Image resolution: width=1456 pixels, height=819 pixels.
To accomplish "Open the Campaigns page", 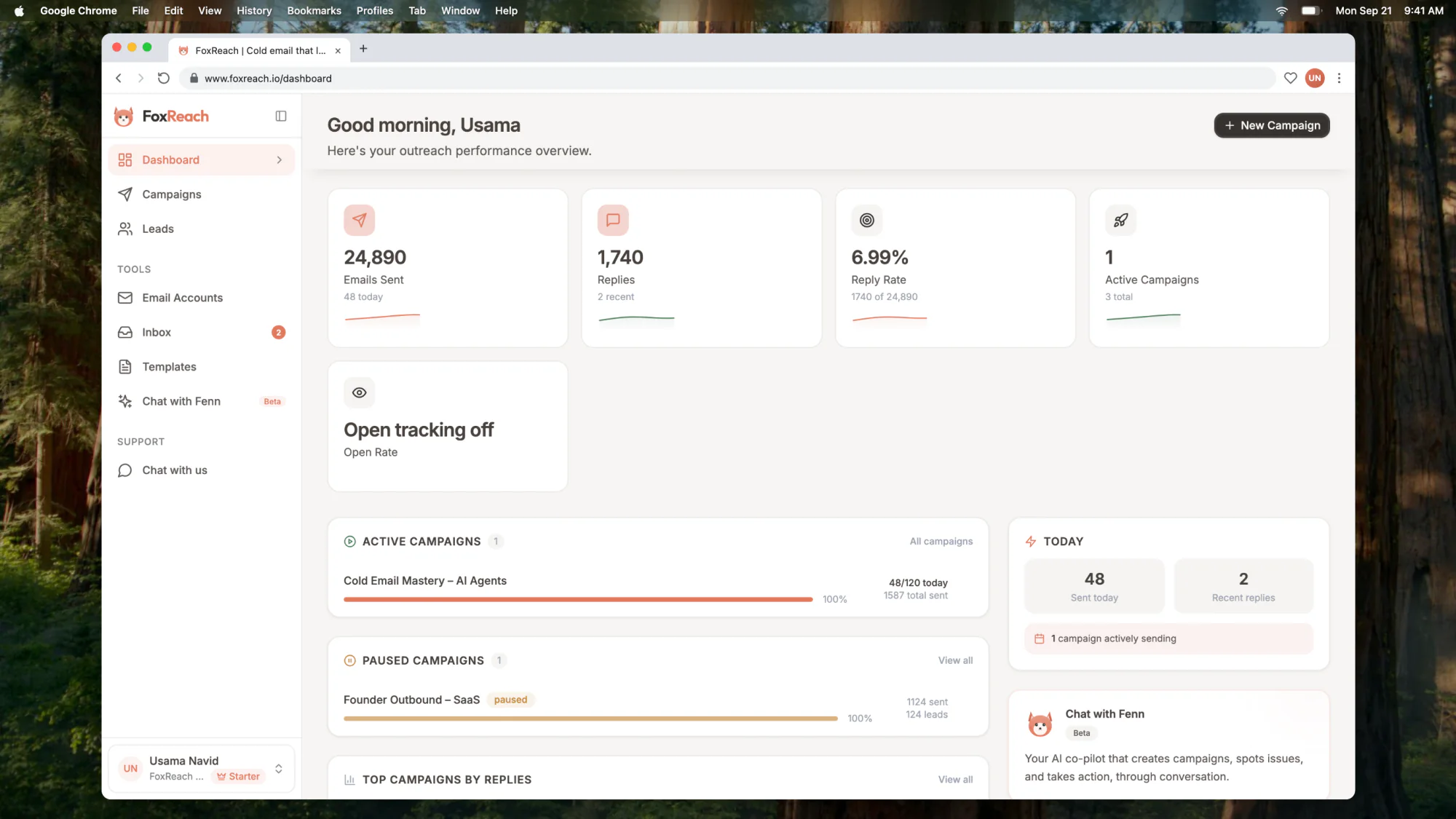I will pos(202,194).
